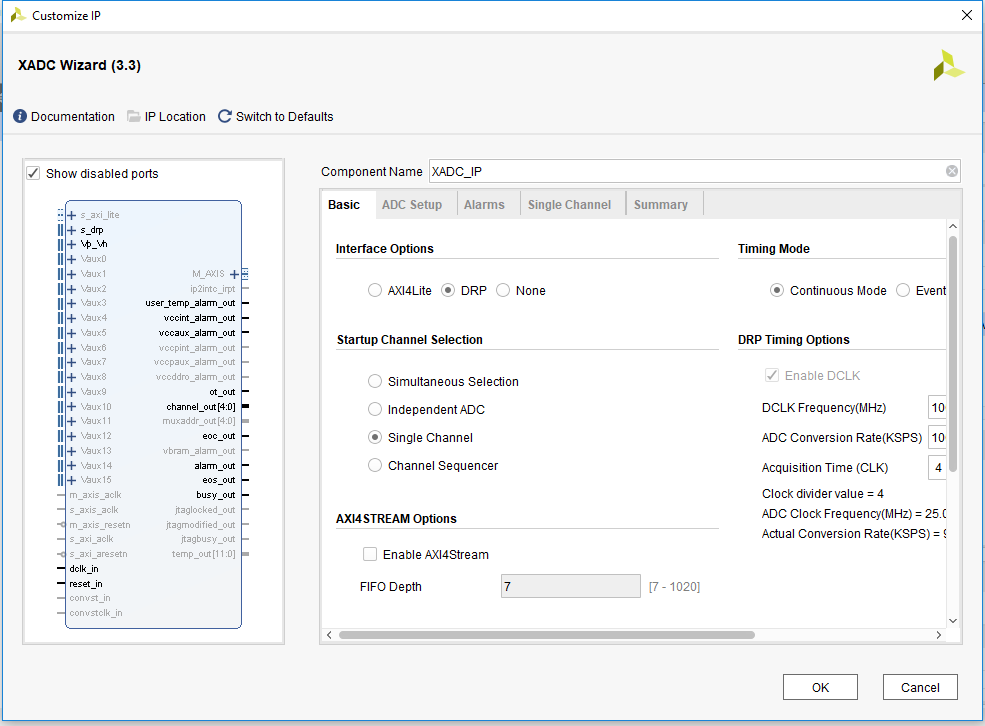
Task: Select Channel Sequencer option
Action: pyautogui.click(x=374, y=465)
